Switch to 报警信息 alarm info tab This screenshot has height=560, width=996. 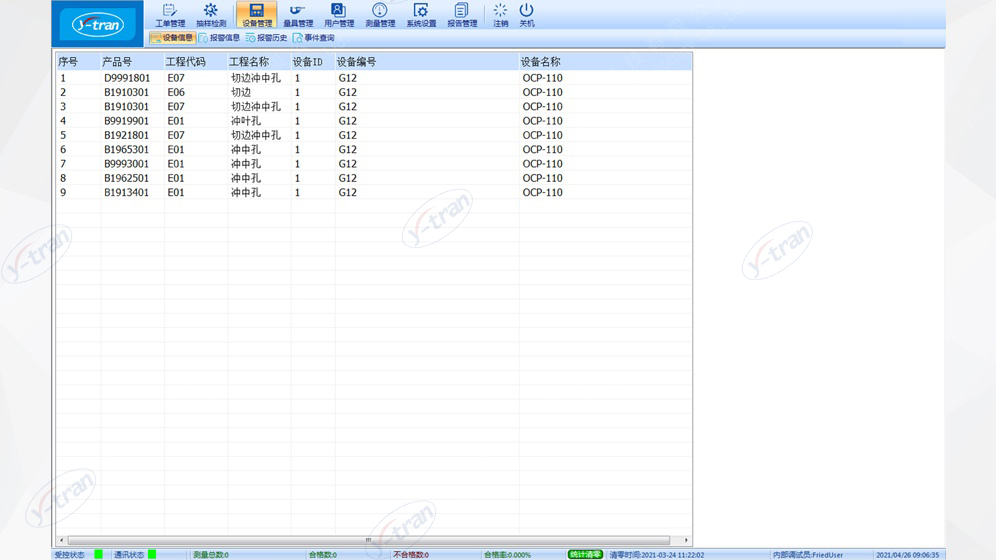[x=219, y=38]
